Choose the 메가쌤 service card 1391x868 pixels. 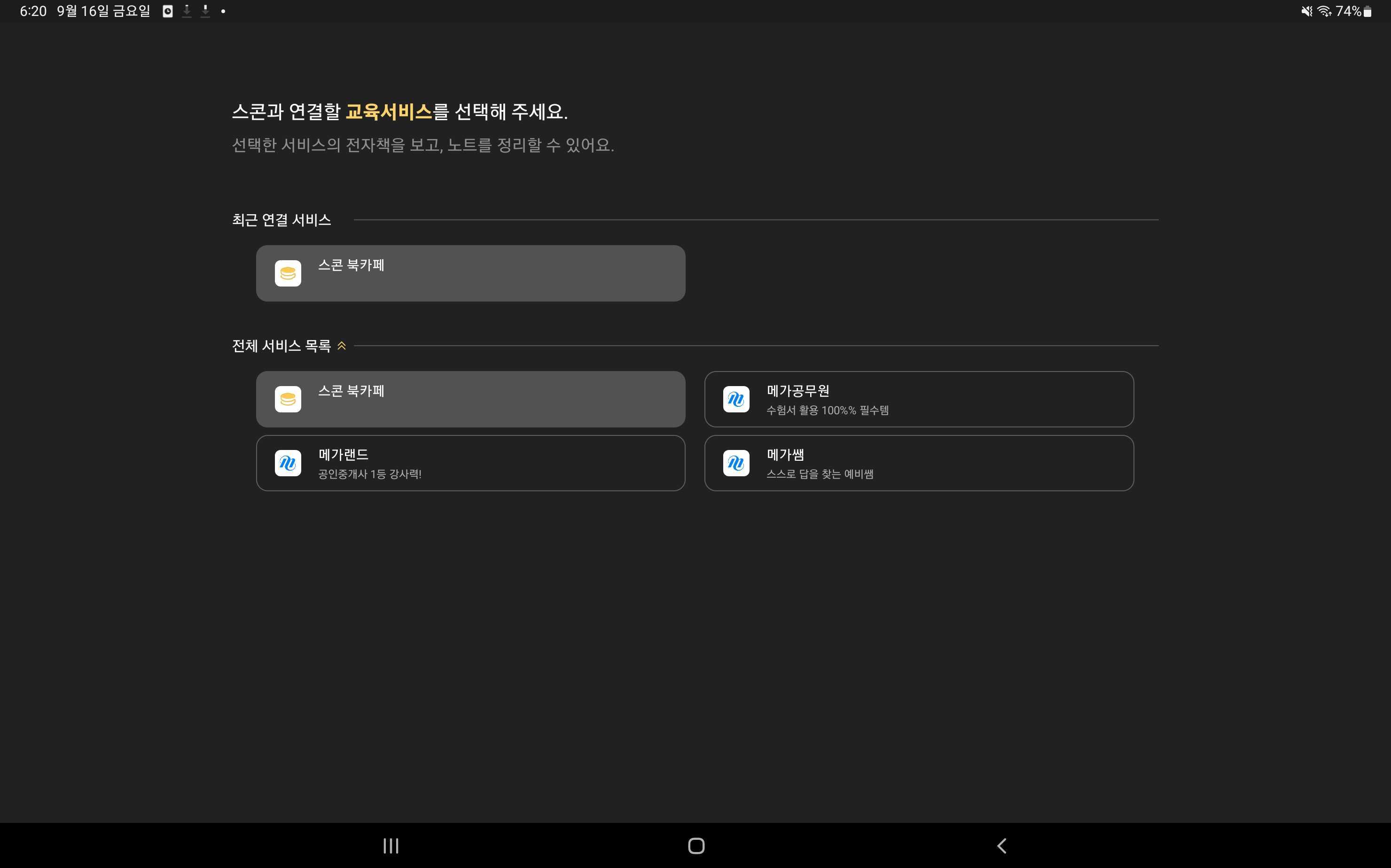point(919,463)
